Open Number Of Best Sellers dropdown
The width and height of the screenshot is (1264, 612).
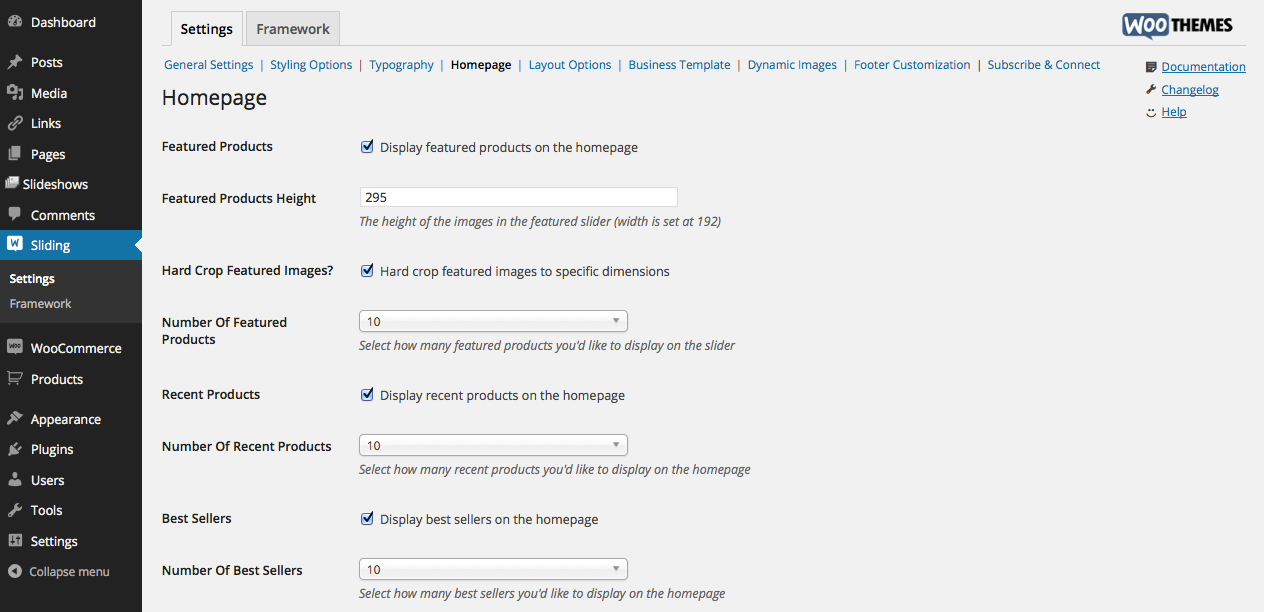point(493,569)
